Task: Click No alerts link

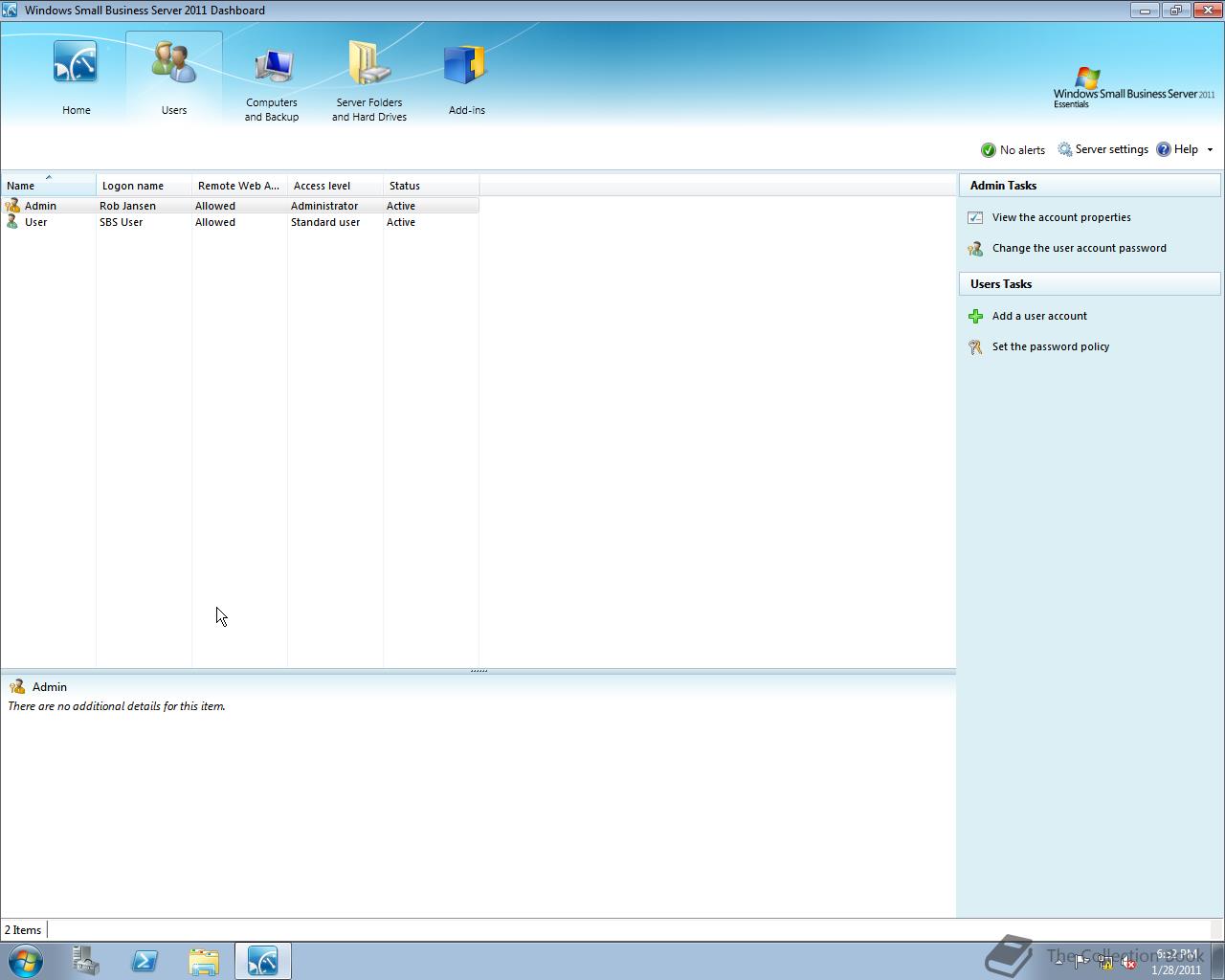Action: point(1022,150)
